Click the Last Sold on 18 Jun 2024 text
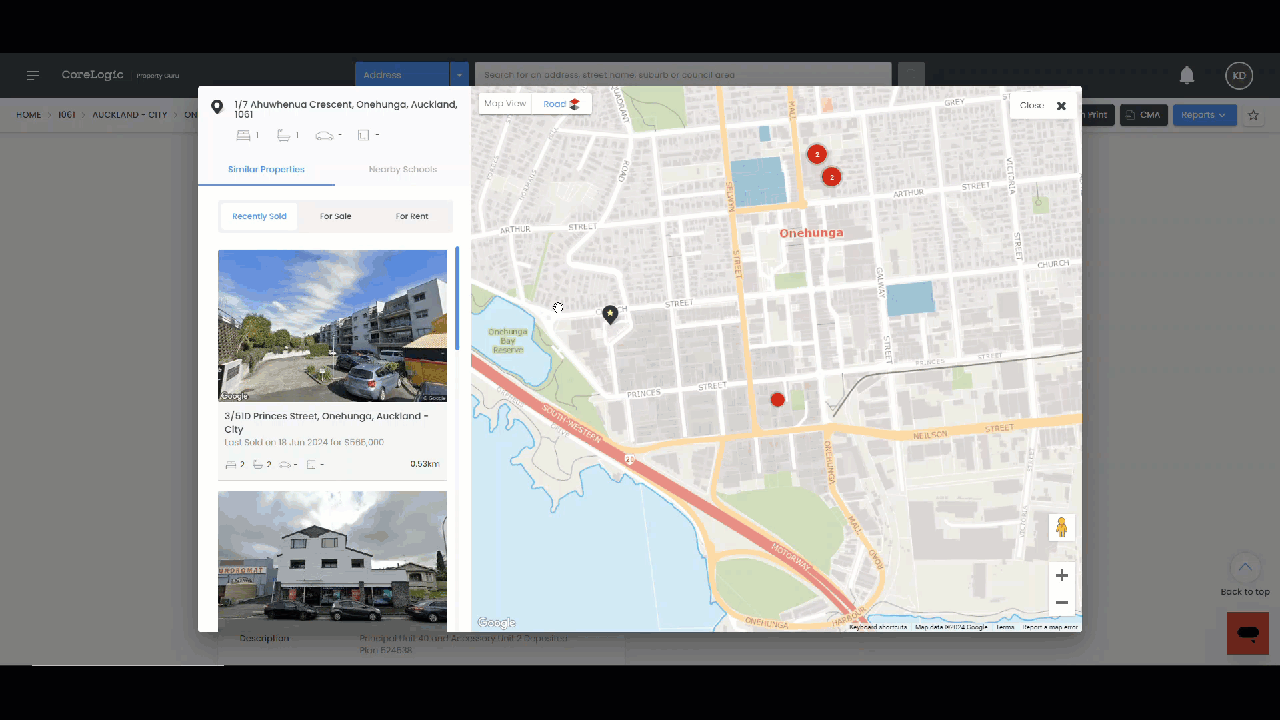 304,442
